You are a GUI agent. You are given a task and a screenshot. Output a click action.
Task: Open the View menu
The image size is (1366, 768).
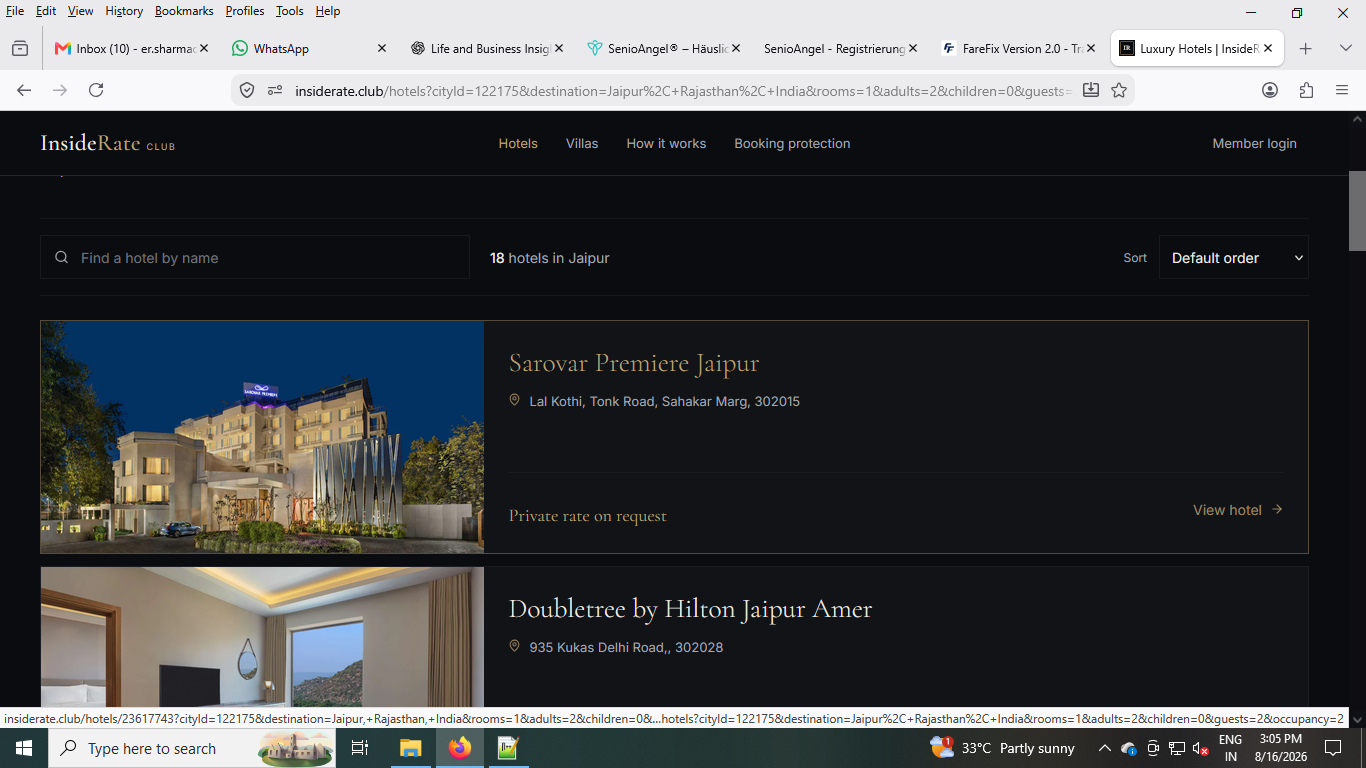pyautogui.click(x=80, y=11)
